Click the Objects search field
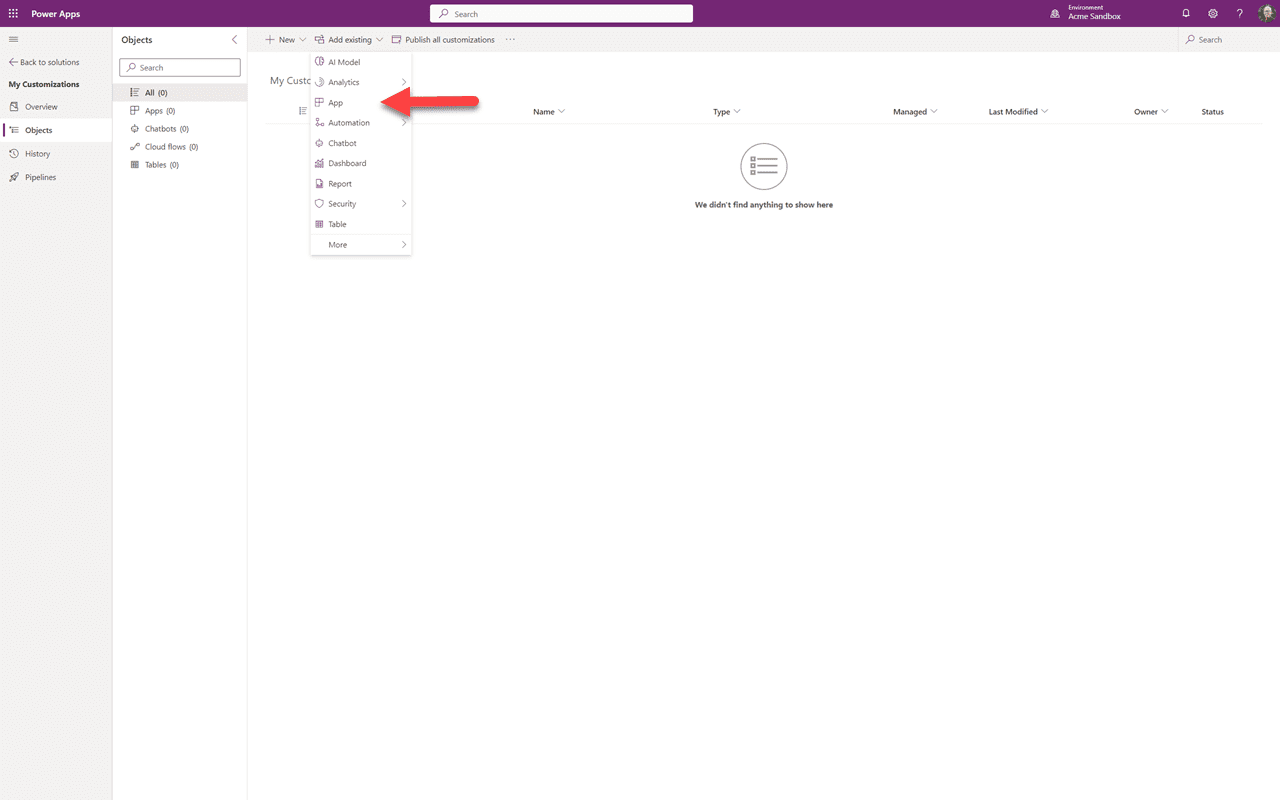The height and width of the screenshot is (800, 1280). coord(179,67)
